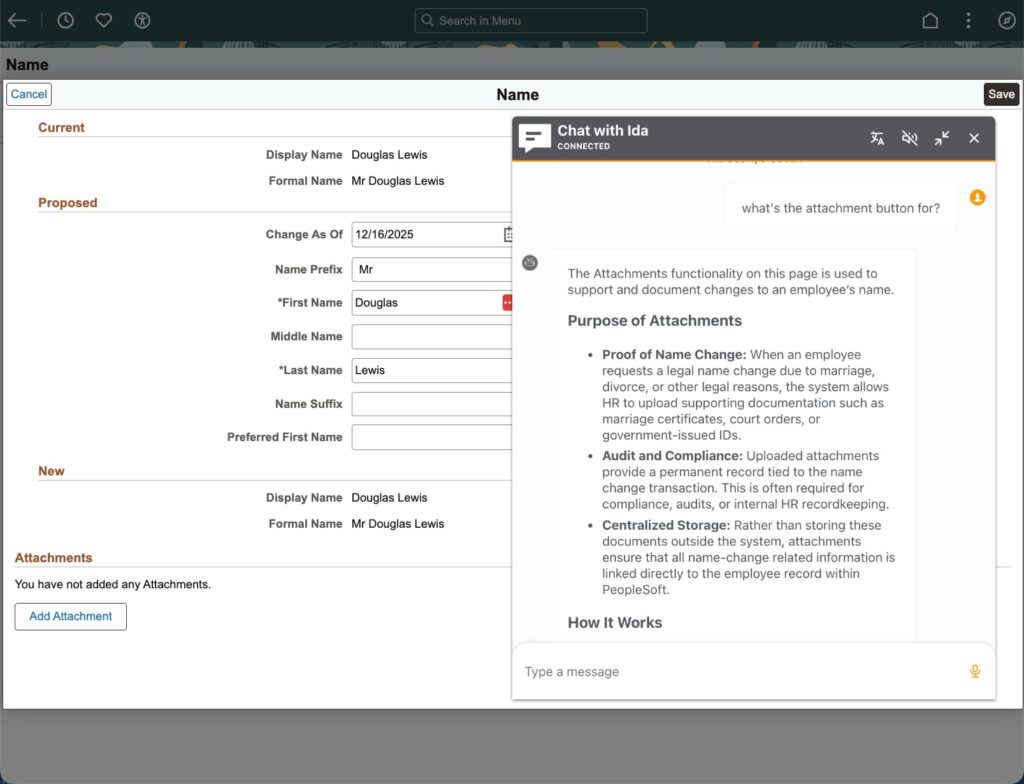
Task: Open the three-dot Actions menu
Action: click(968, 20)
